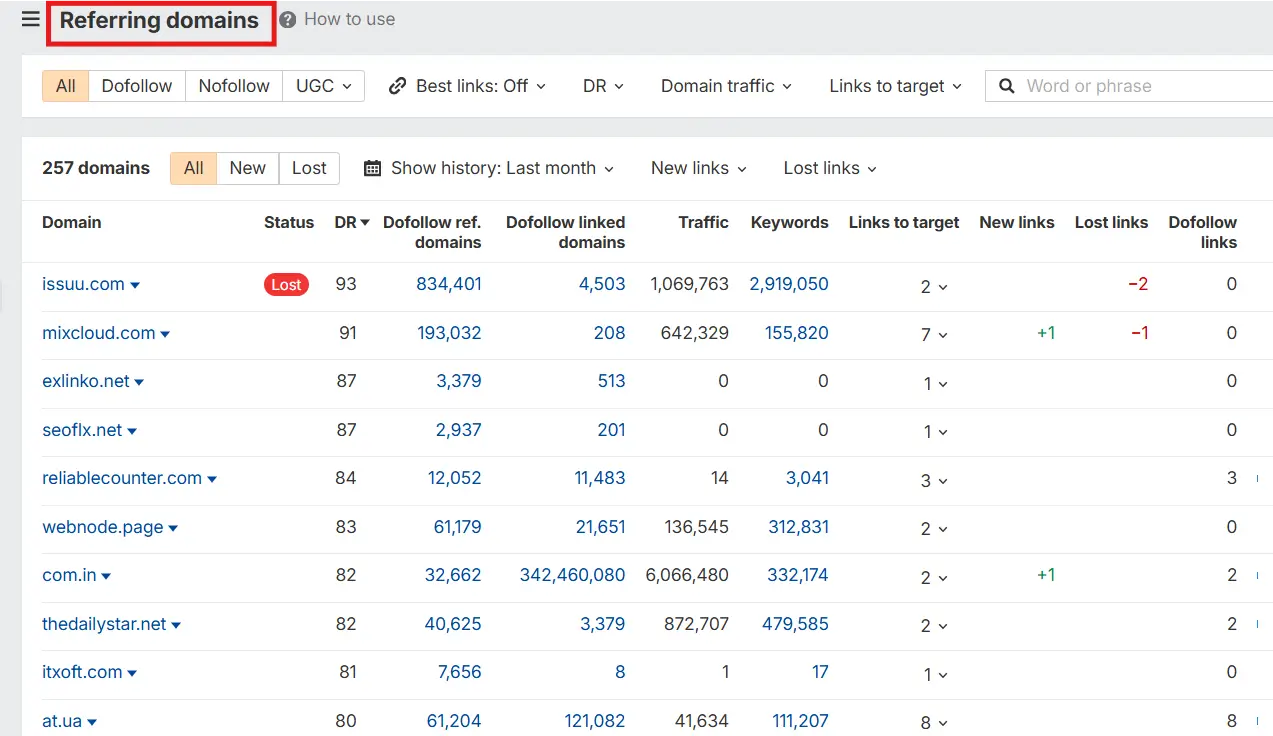
Task: Select the All domains status tab
Action: tap(194, 168)
